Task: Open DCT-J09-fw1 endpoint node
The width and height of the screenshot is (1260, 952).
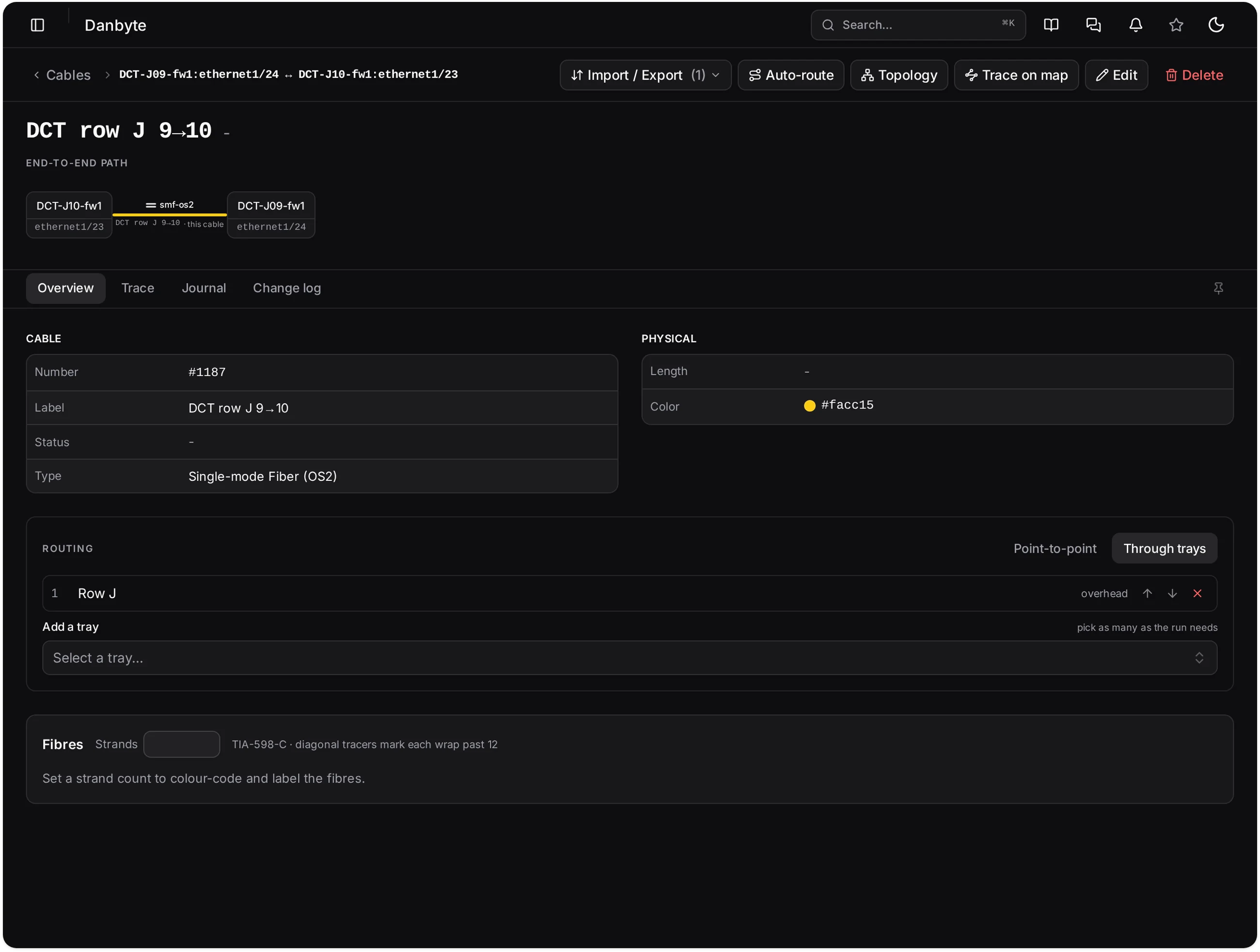Action: tap(270, 215)
